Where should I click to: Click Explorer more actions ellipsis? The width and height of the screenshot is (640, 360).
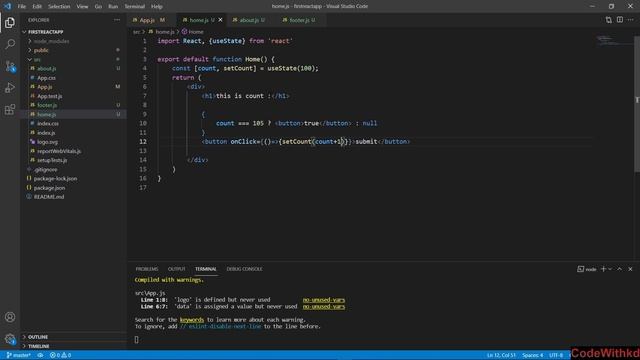click(x=117, y=20)
